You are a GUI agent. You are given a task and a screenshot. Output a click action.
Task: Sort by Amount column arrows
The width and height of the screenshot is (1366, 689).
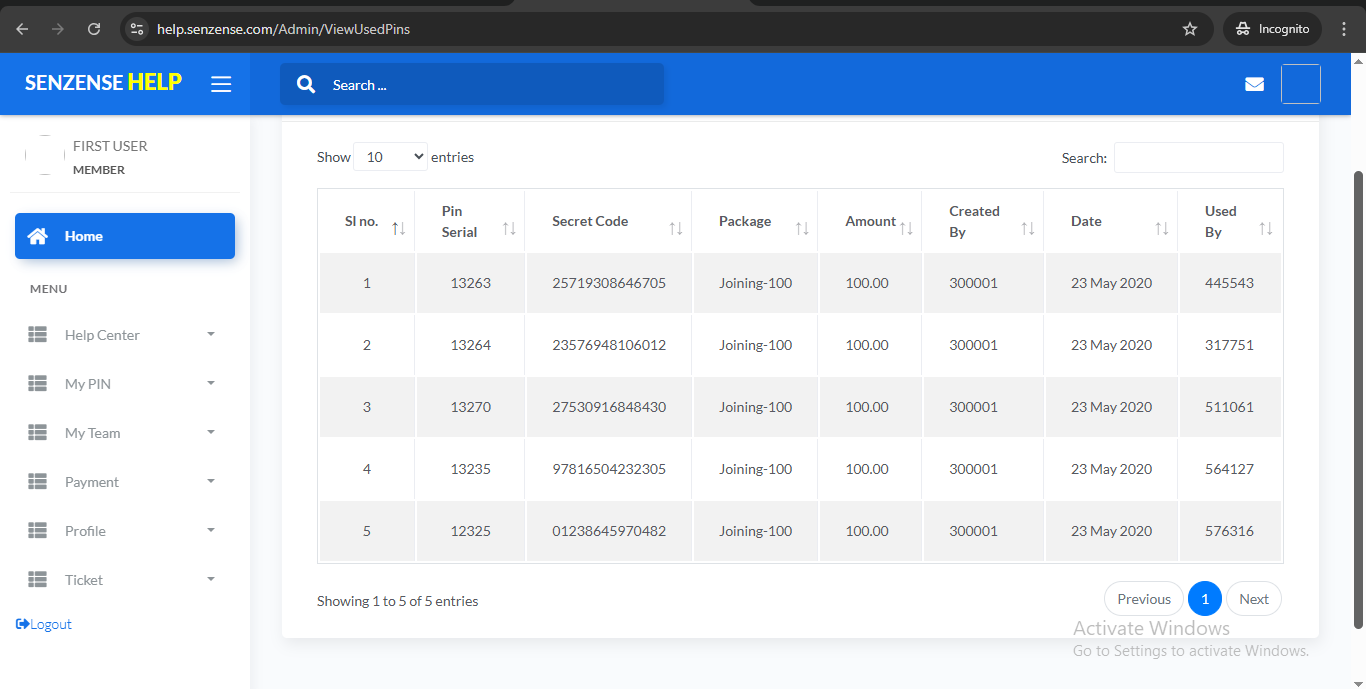[x=906, y=228]
